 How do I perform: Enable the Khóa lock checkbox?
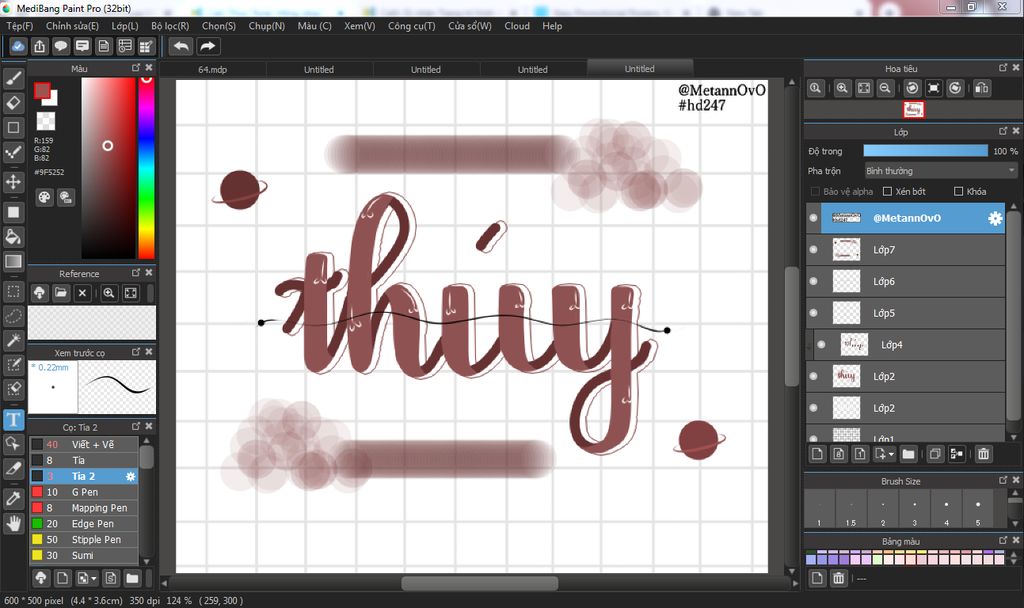point(959,191)
